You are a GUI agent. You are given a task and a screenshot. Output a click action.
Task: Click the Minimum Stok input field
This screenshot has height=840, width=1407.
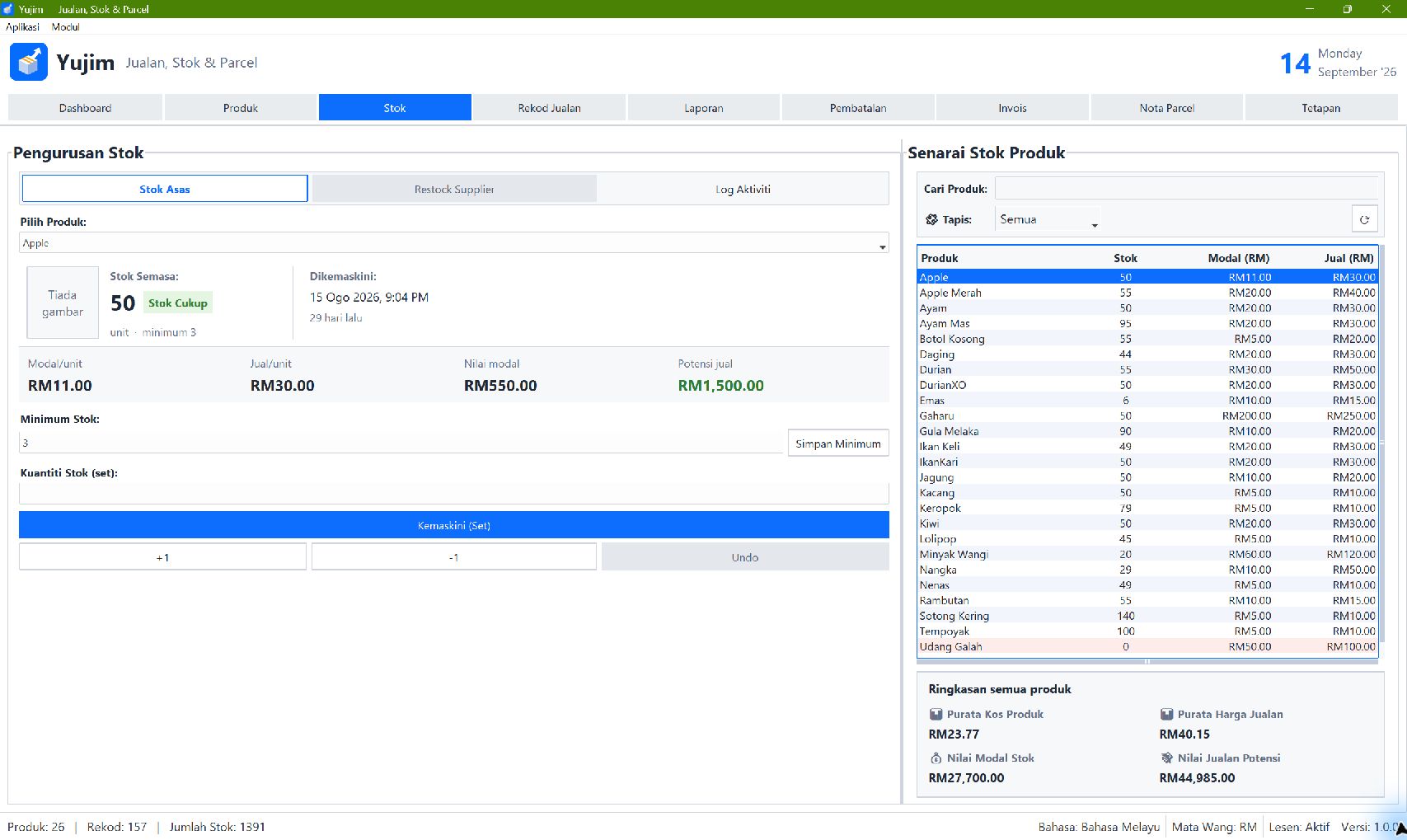[x=401, y=443]
